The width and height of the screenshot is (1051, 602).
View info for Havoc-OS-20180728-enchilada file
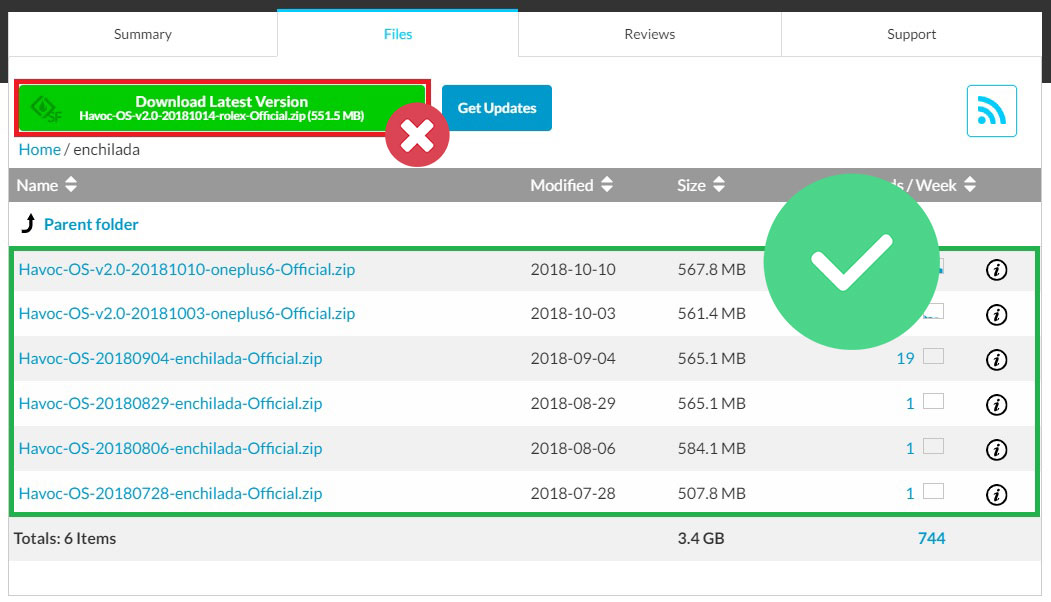tap(996, 494)
